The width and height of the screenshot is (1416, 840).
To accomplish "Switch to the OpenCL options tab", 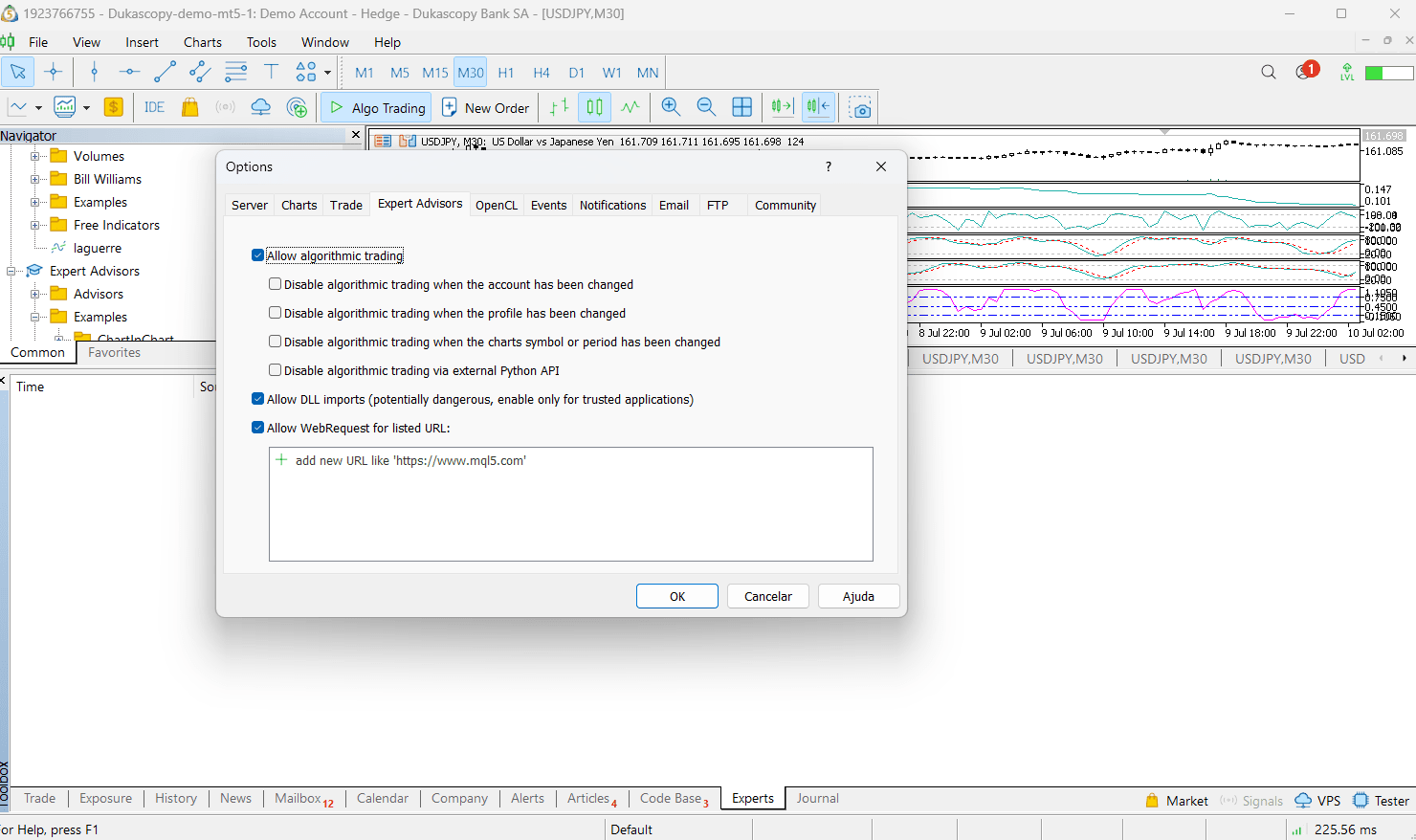I will [497, 205].
